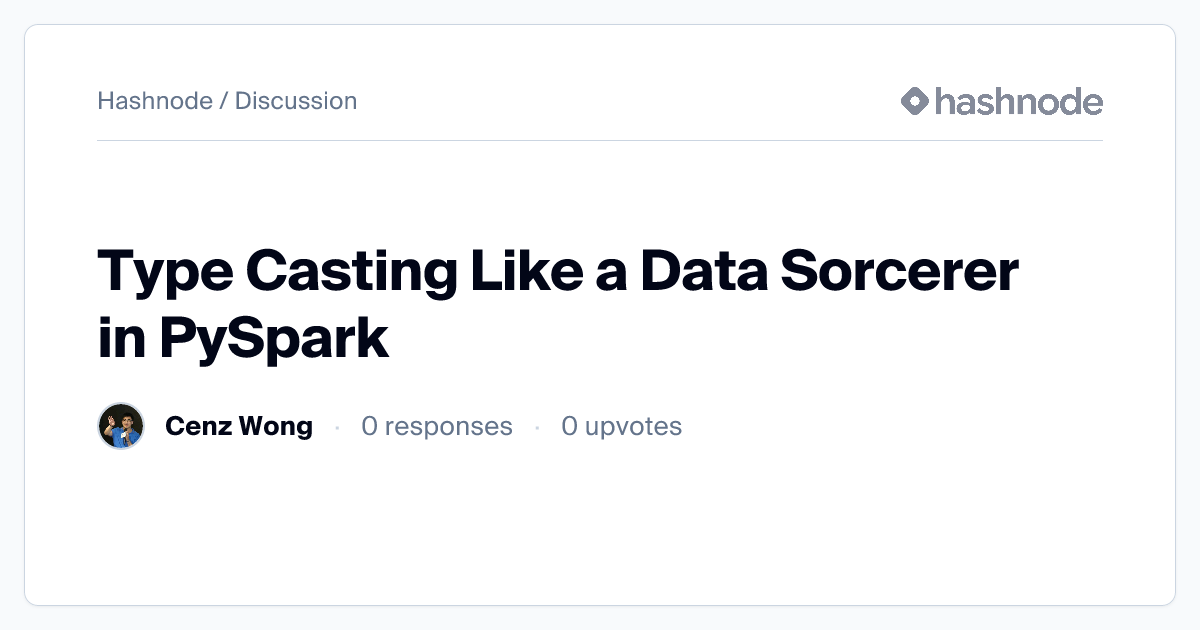The height and width of the screenshot is (630, 1200).
Task: Click the dot separator before 0 upvotes
Action: tap(537, 427)
